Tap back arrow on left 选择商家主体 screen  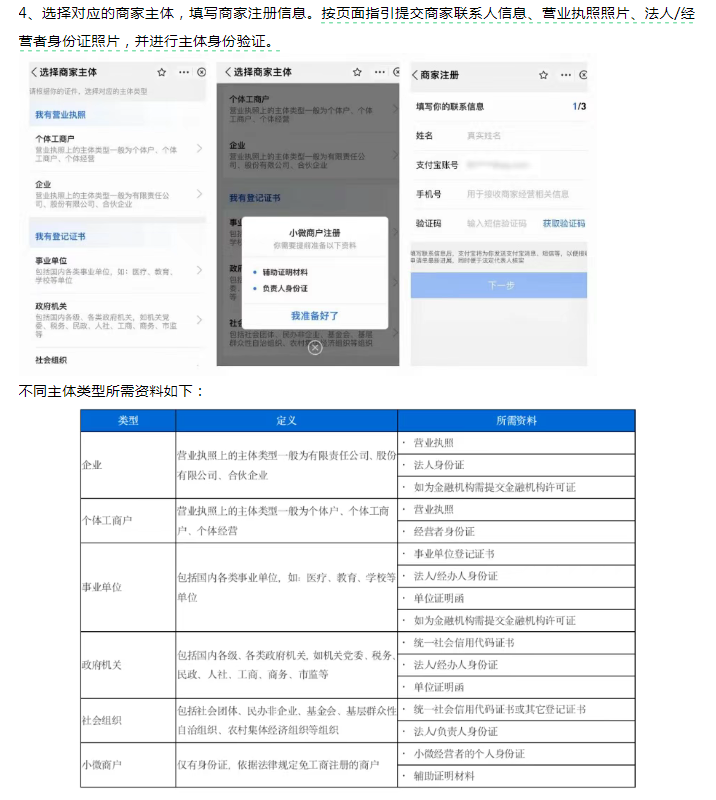pos(33,73)
